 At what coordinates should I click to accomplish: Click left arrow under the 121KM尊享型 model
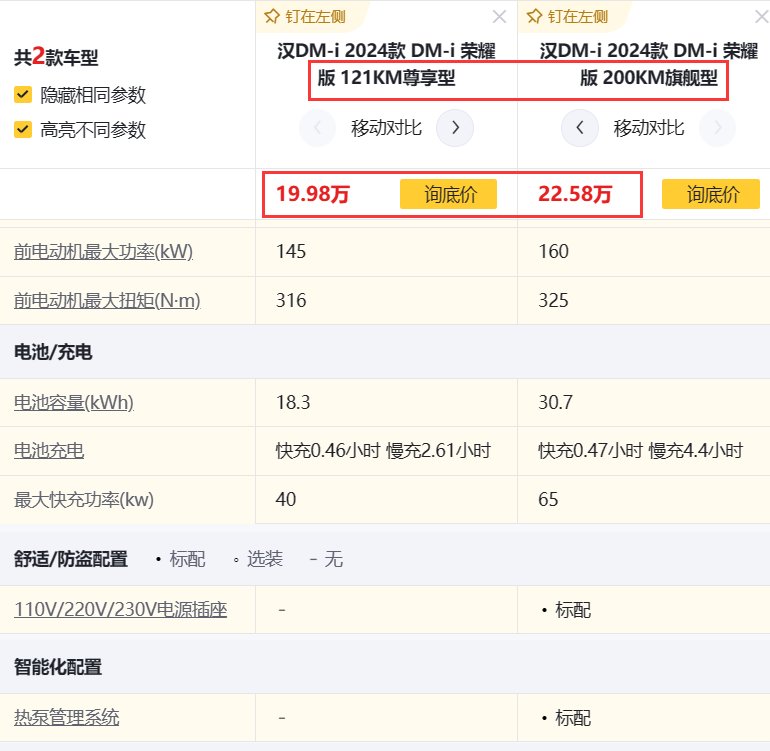click(x=318, y=128)
